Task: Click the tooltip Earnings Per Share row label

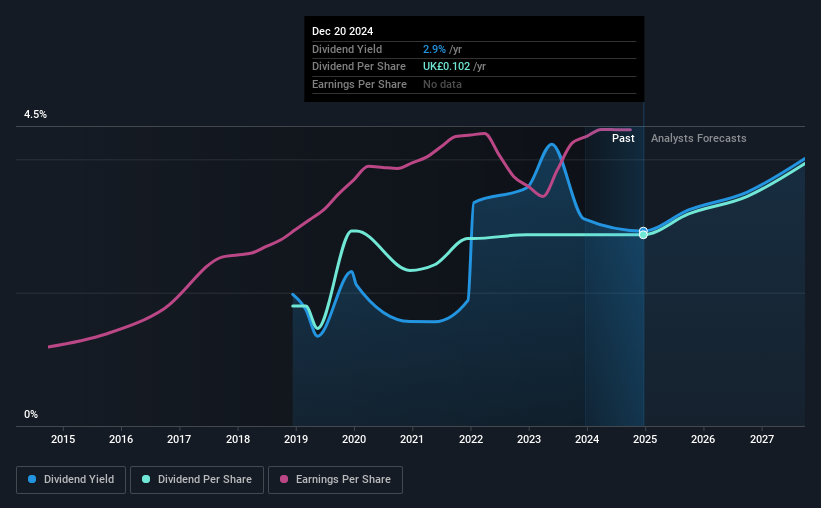Action: pyautogui.click(x=359, y=84)
